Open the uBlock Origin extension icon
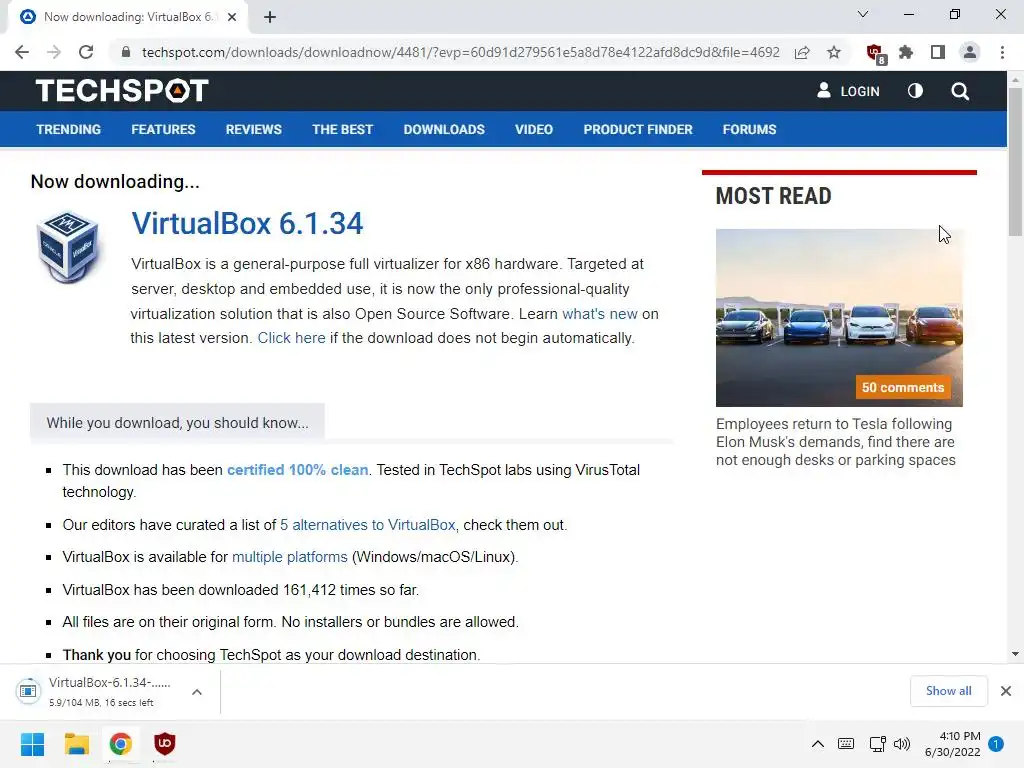Image resolution: width=1024 pixels, height=768 pixels. 875,54
